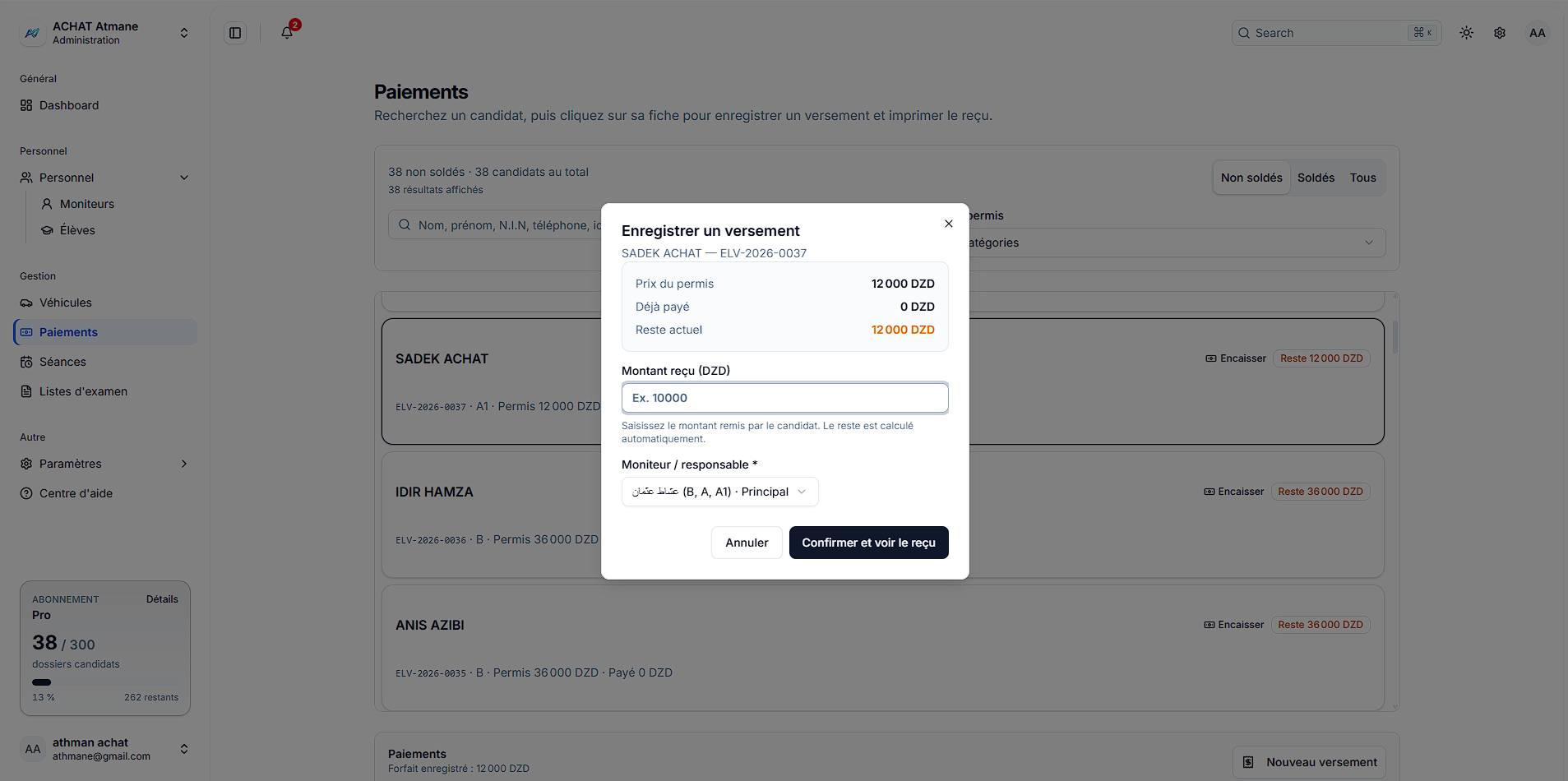Switch theme with the sun icon
Viewport: 1568px width, 781px height.
(1467, 33)
